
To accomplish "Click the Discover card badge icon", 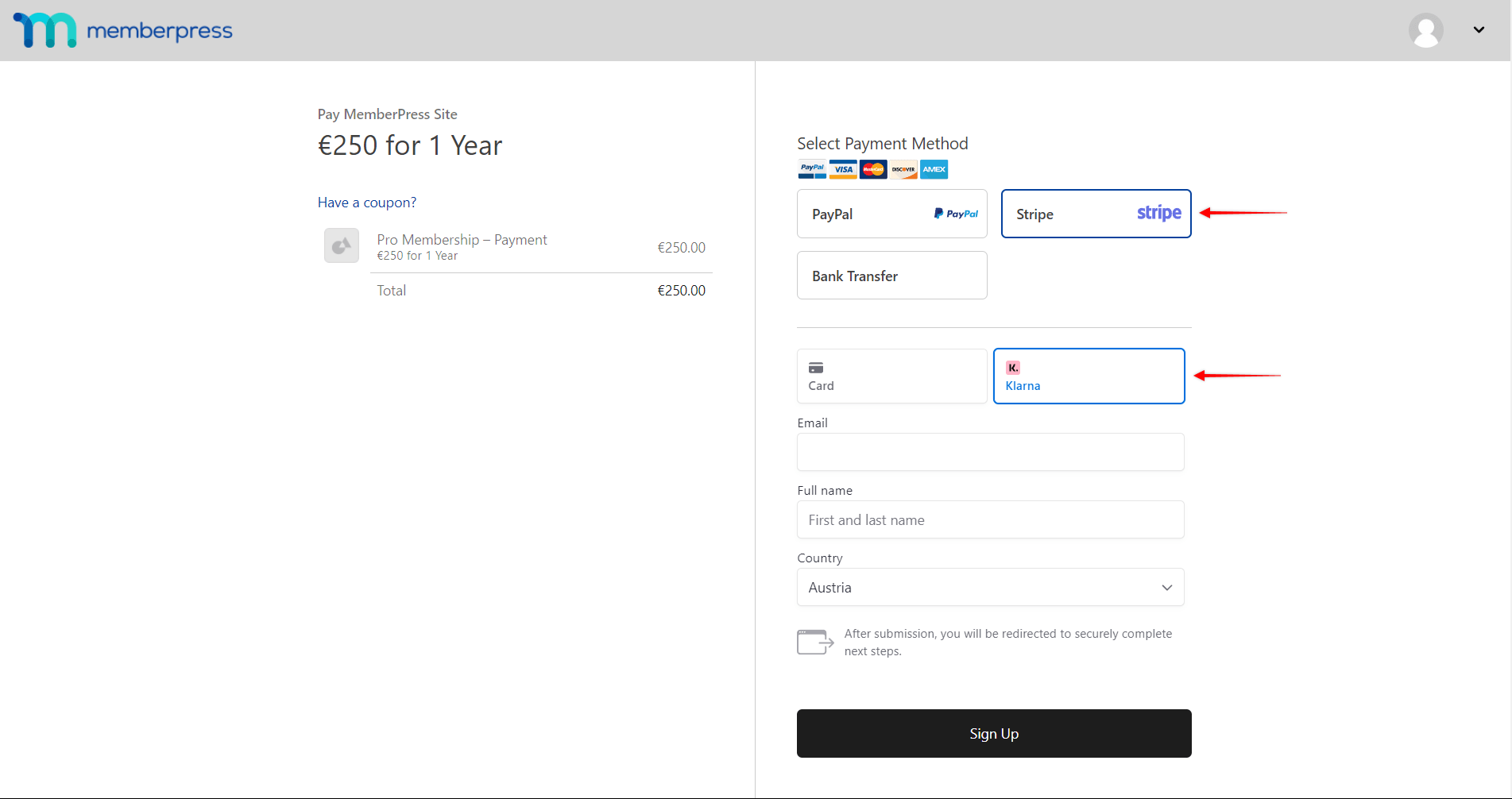I will (x=903, y=169).
